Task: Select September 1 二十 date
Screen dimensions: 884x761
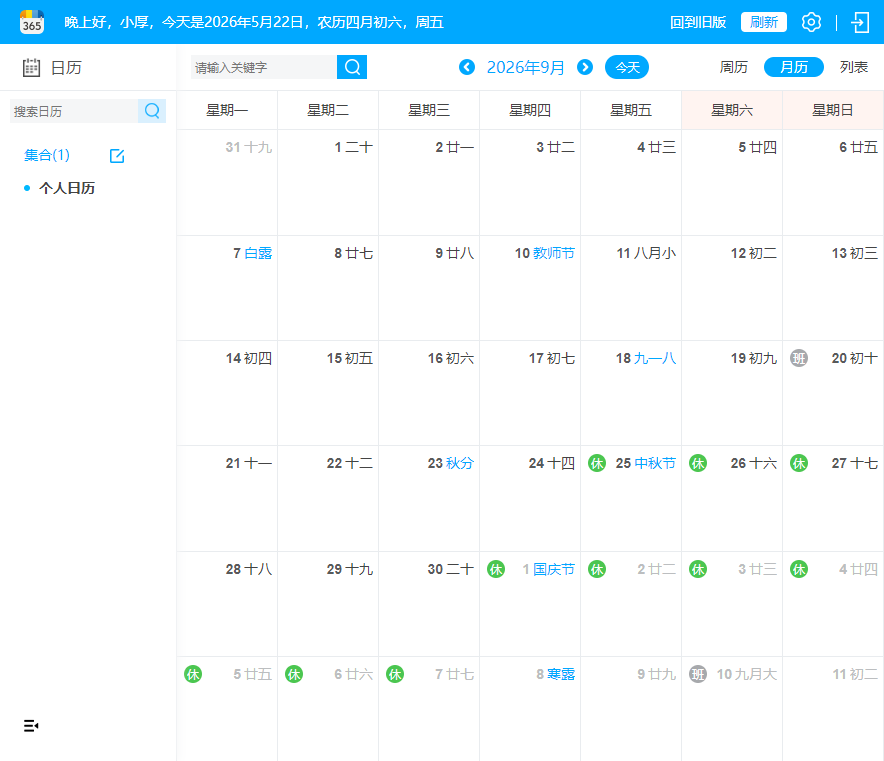Action: (353, 147)
